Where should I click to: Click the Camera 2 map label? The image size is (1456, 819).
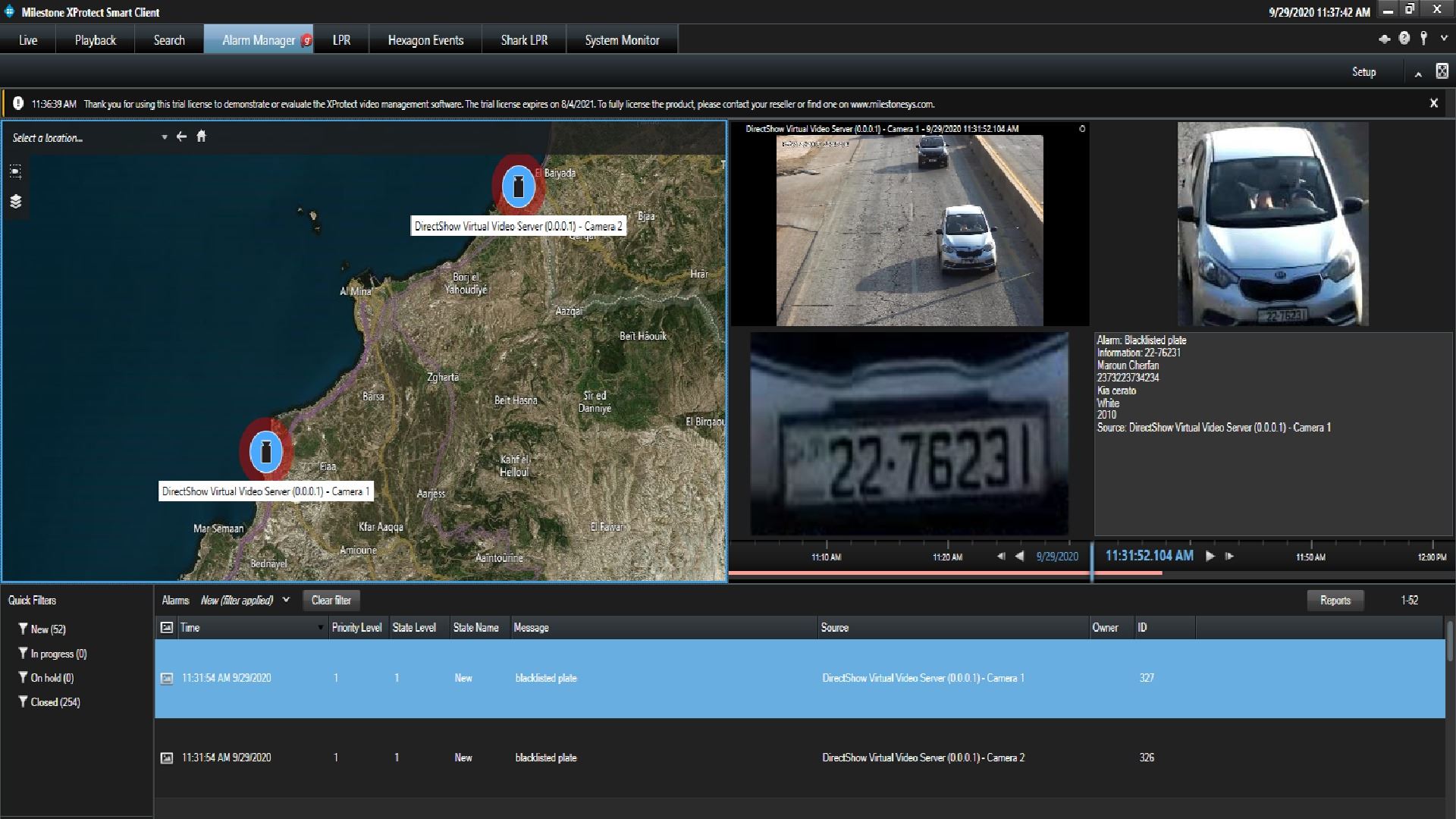coord(519,226)
